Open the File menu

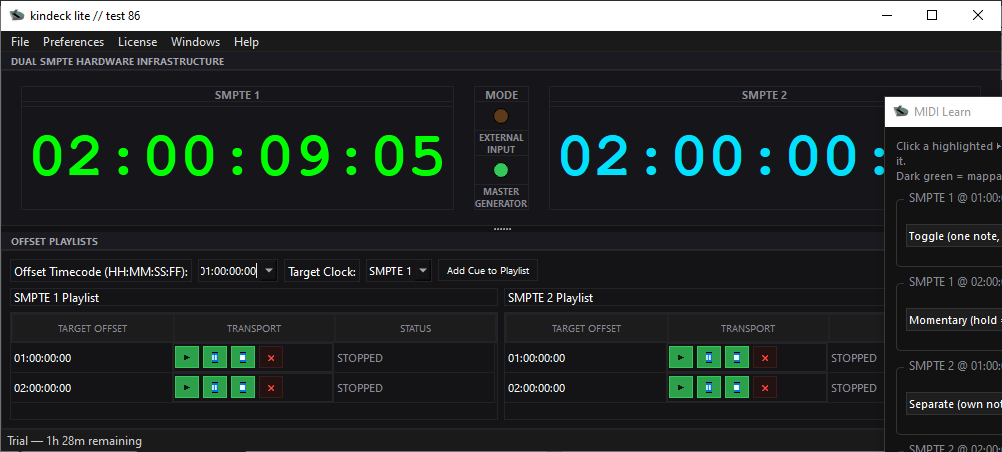tap(20, 42)
